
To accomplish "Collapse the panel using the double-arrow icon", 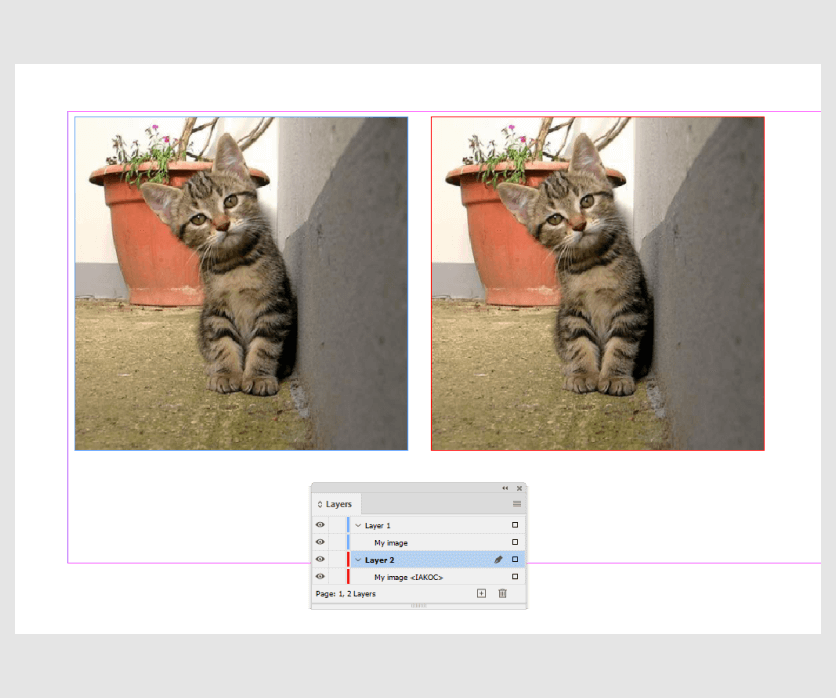I will click(x=505, y=488).
